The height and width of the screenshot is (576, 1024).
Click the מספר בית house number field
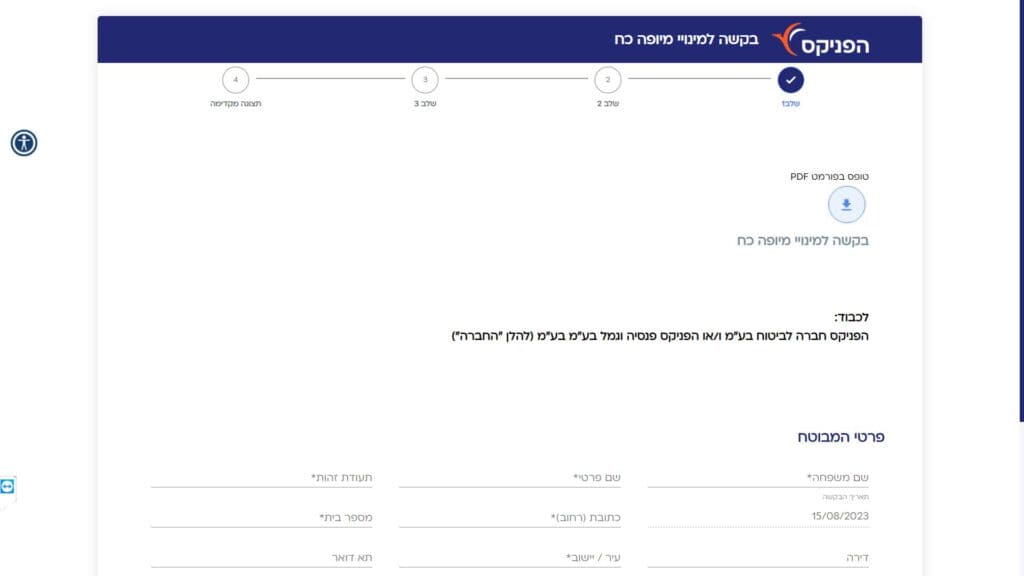click(x=261, y=517)
